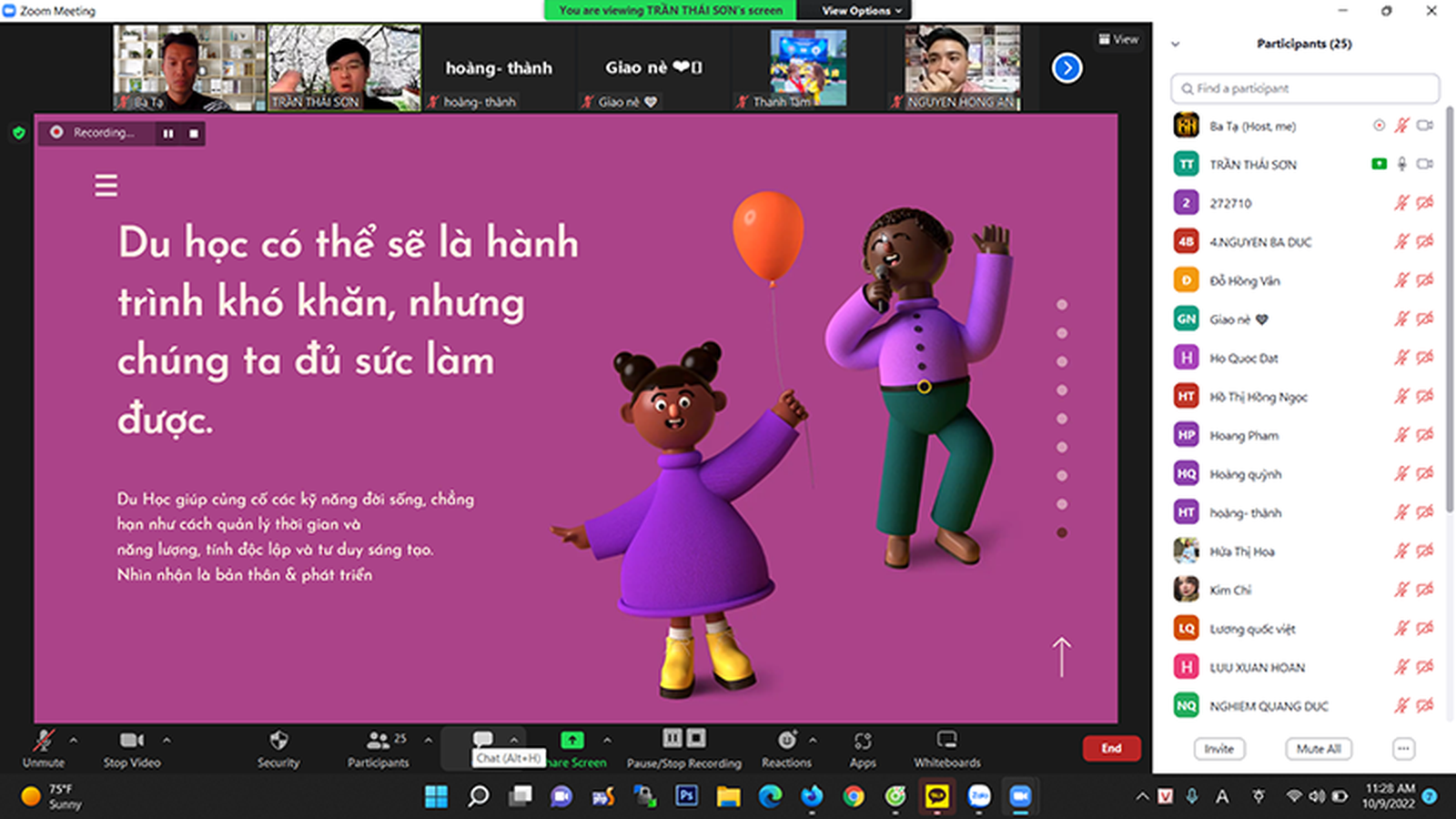
Task: Expand audio options arrow beside Unmute
Action: pos(74,740)
